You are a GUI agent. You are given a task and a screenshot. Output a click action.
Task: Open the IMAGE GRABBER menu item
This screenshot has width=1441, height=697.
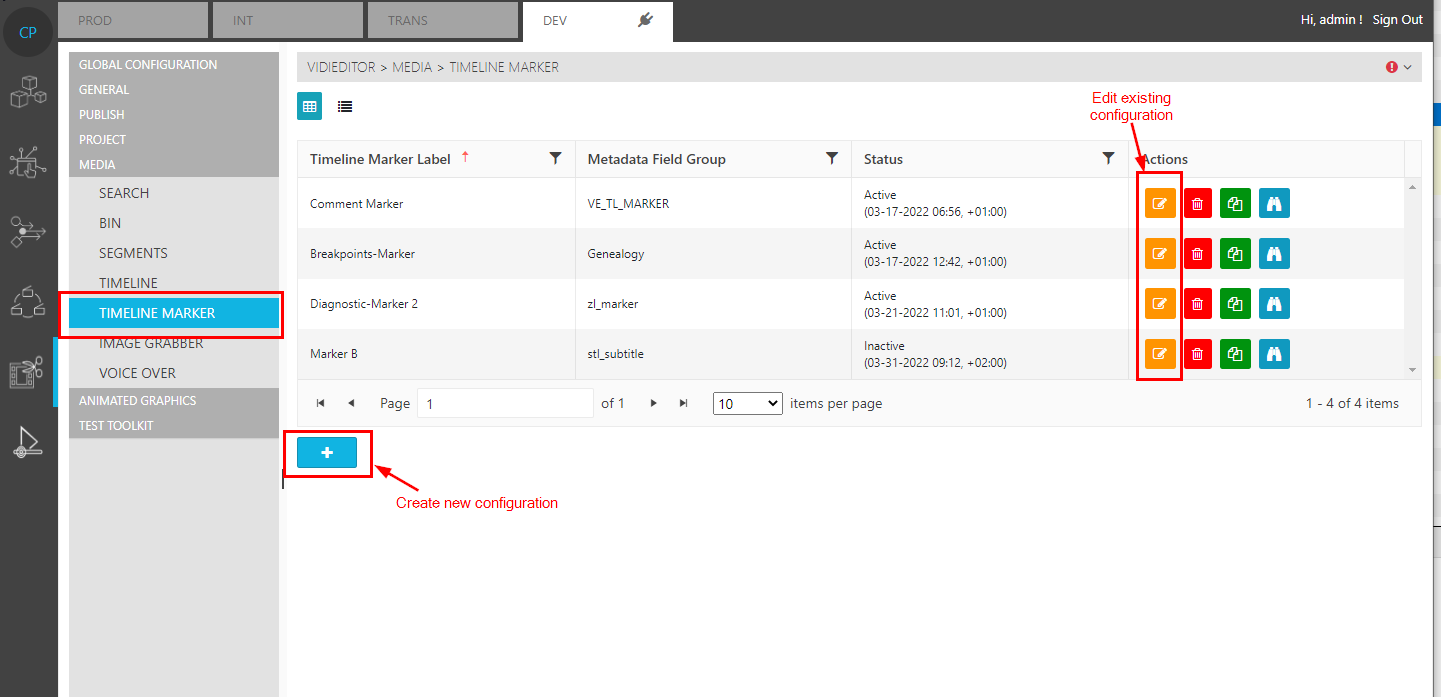pos(151,343)
